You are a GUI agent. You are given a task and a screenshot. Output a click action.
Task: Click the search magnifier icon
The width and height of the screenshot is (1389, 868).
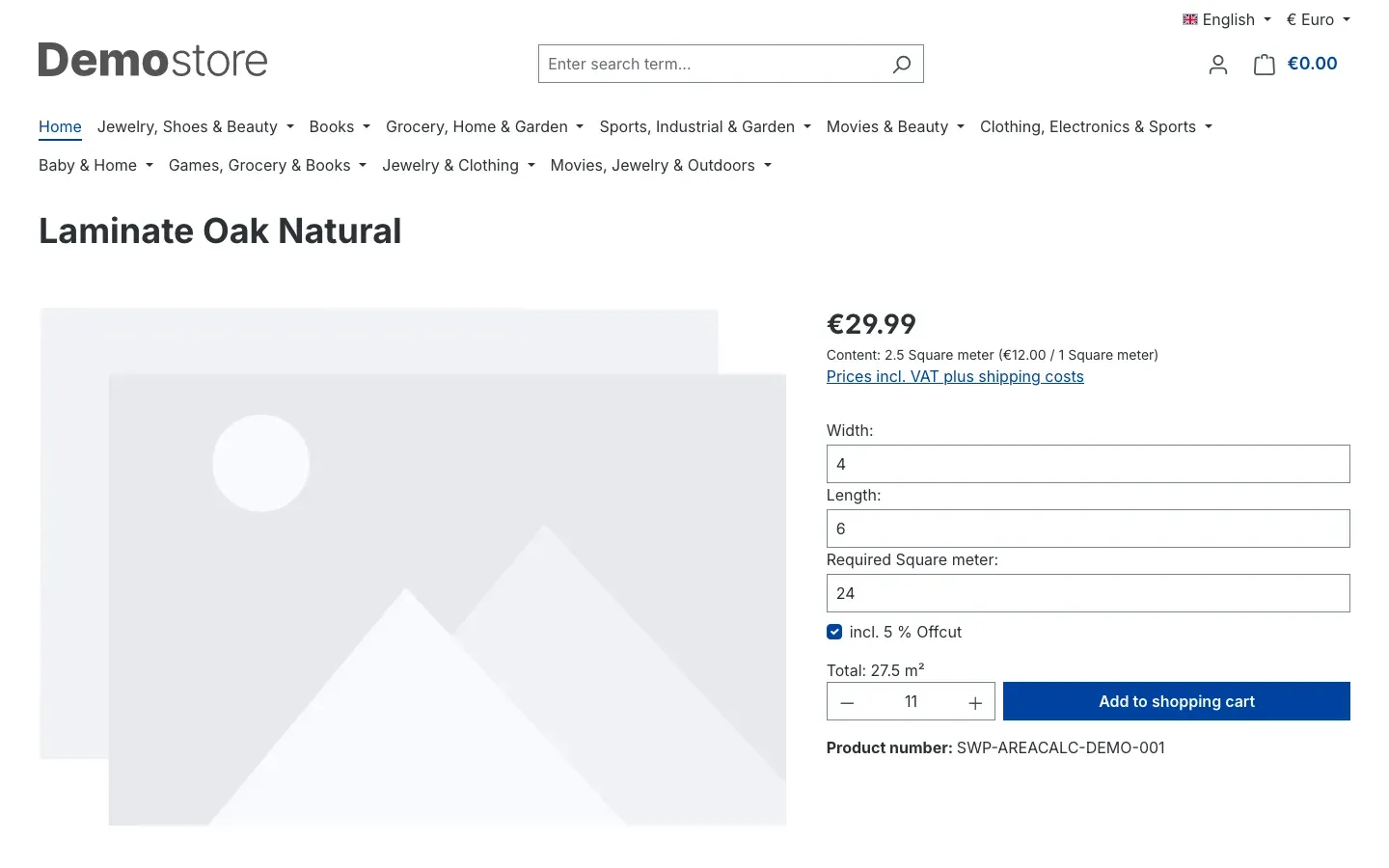click(x=902, y=65)
